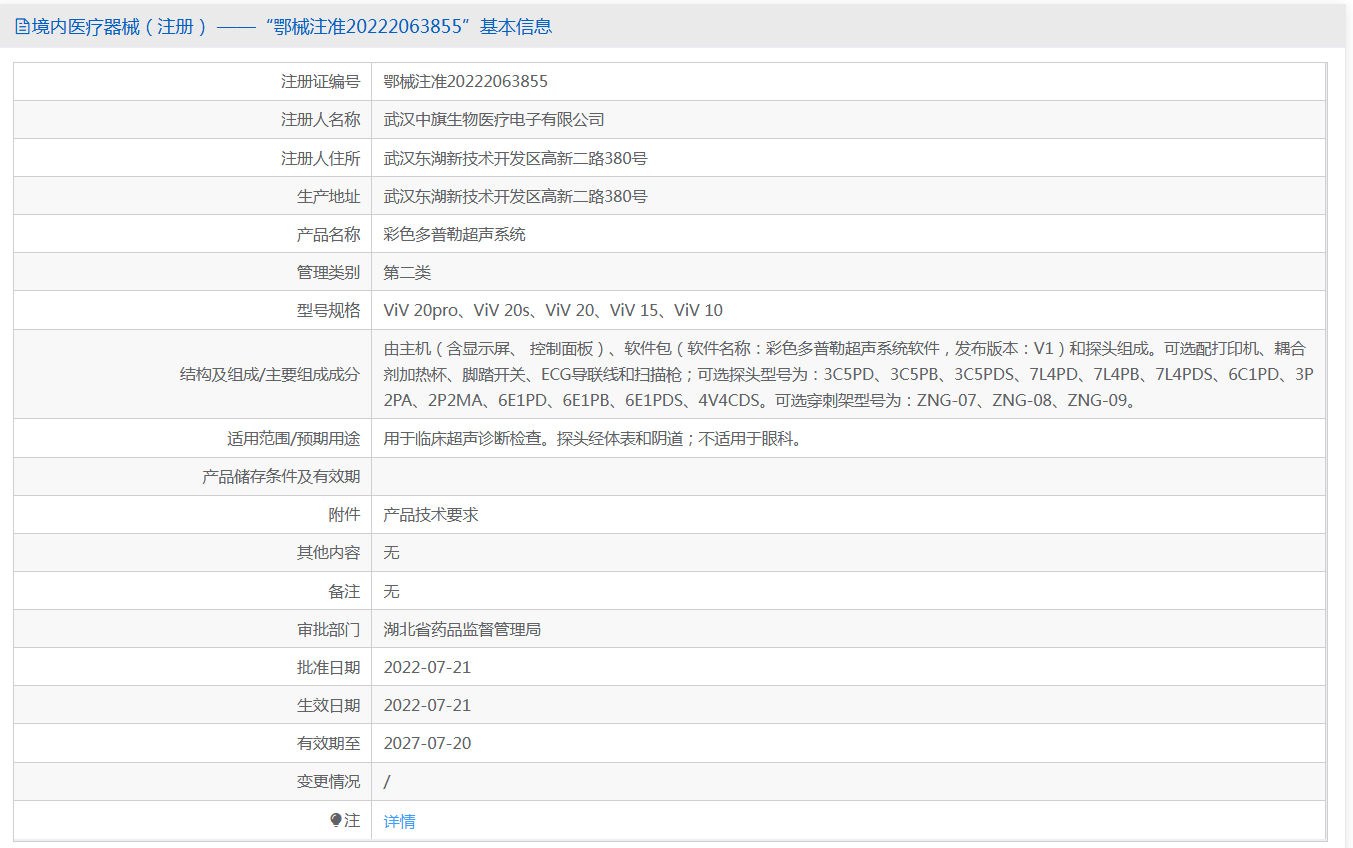1353x848 pixels.
Task: Select the 附件 label
Action: (344, 515)
